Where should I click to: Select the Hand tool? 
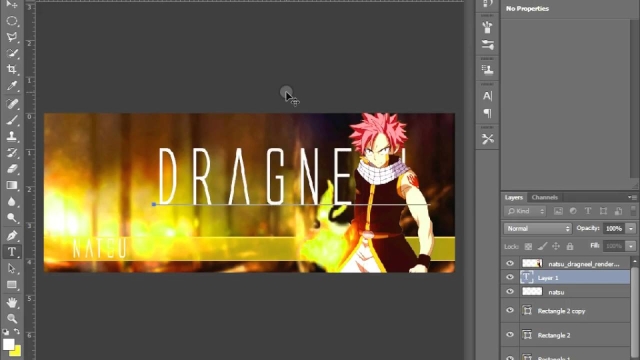pyautogui.click(x=12, y=302)
